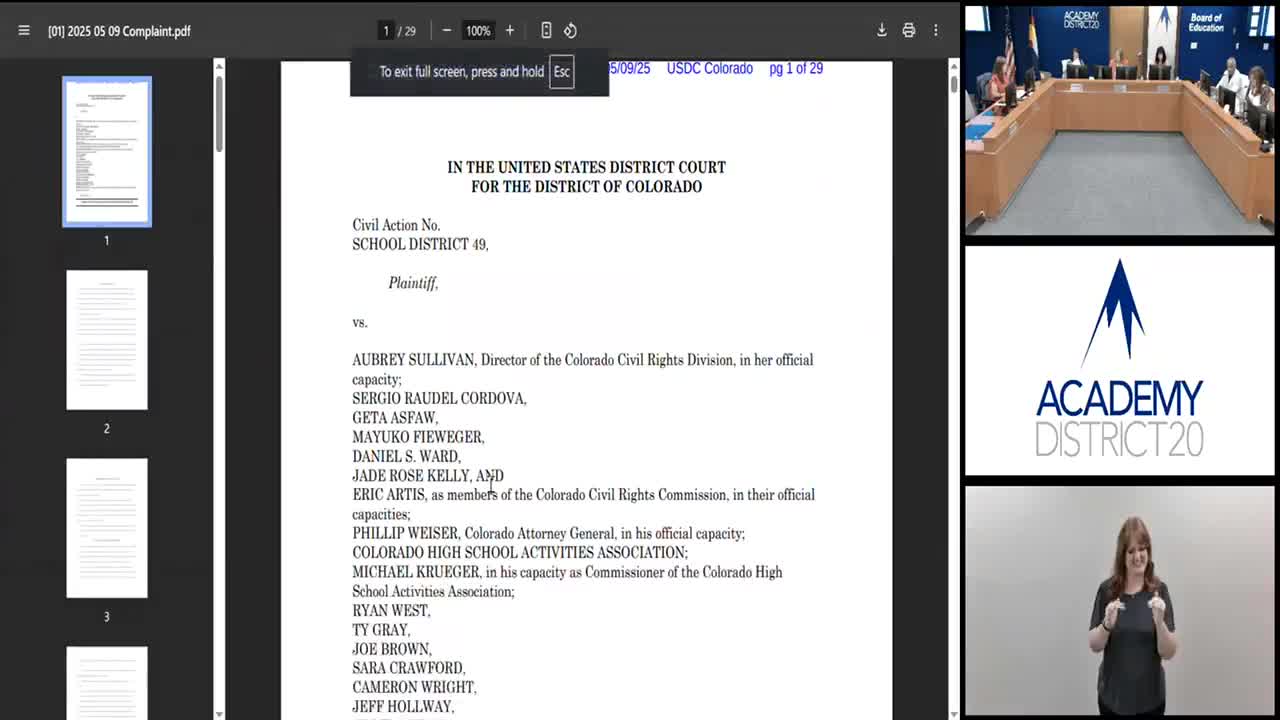
Task: Click the Esc key hint in fullscreen notice
Action: coord(562,72)
